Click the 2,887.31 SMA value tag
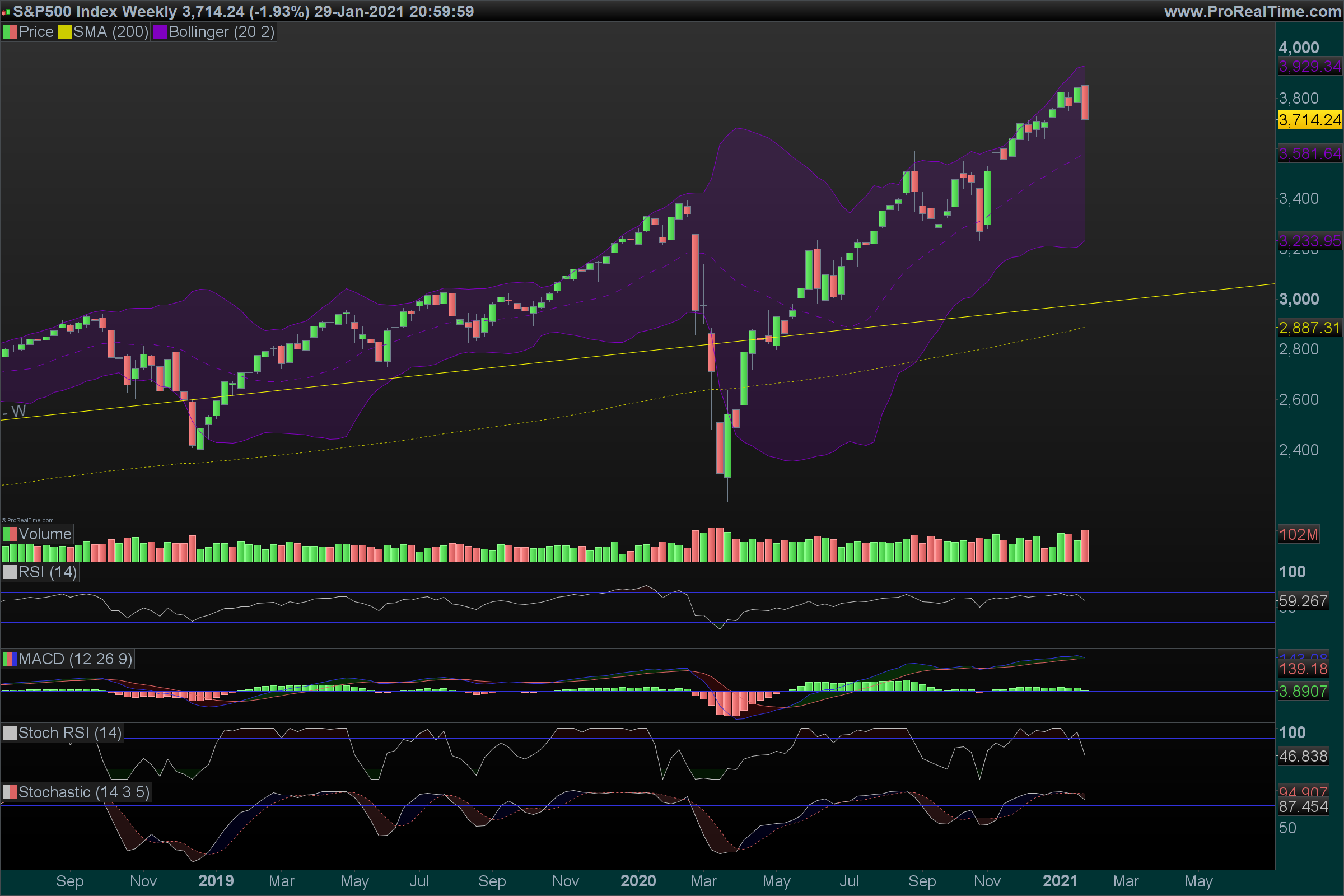Image resolution: width=1344 pixels, height=896 pixels. [1309, 328]
